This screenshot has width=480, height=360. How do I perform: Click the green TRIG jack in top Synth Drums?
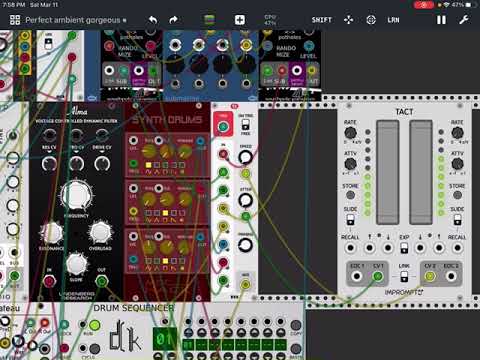click(x=133, y=163)
